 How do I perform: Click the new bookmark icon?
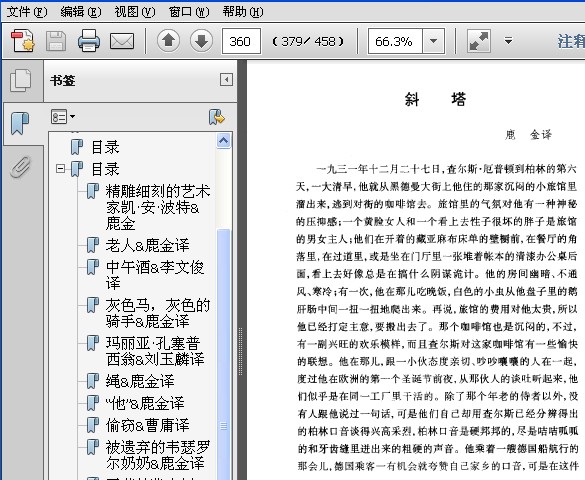[x=216, y=117]
